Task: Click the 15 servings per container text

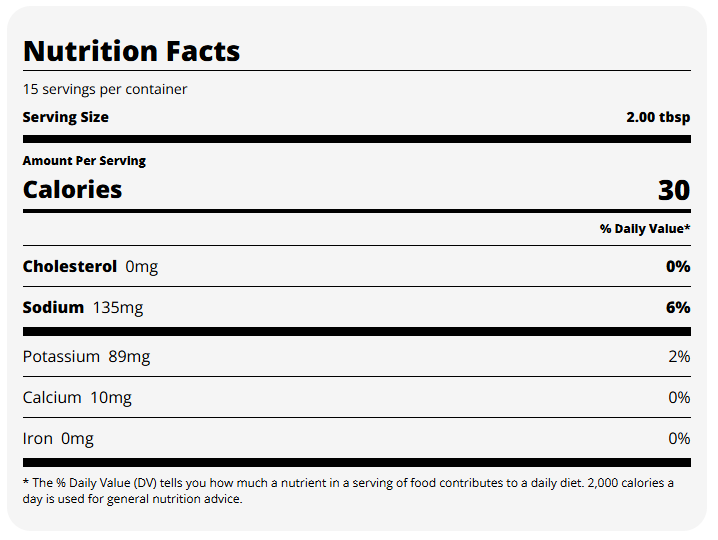Action: click(x=105, y=89)
